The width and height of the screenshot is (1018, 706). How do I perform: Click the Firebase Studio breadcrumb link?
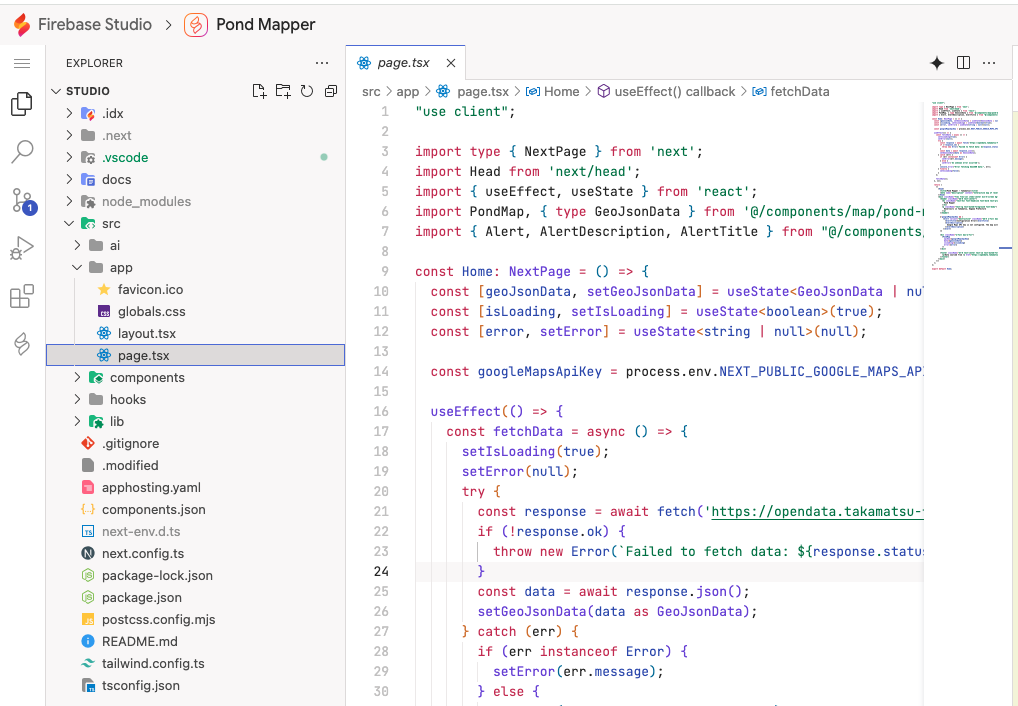coord(95,25)
